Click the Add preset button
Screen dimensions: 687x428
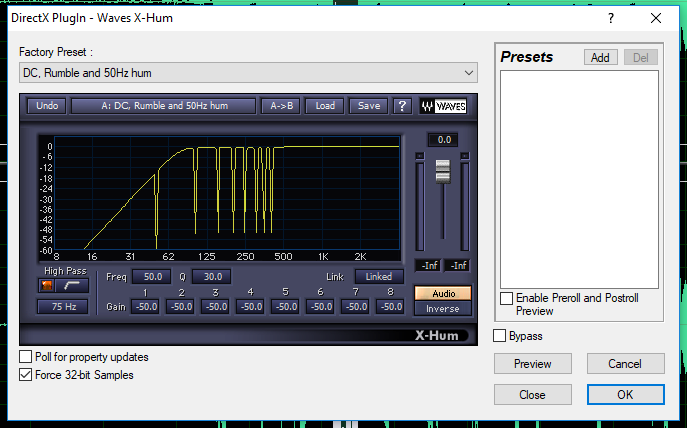(600, 57)
